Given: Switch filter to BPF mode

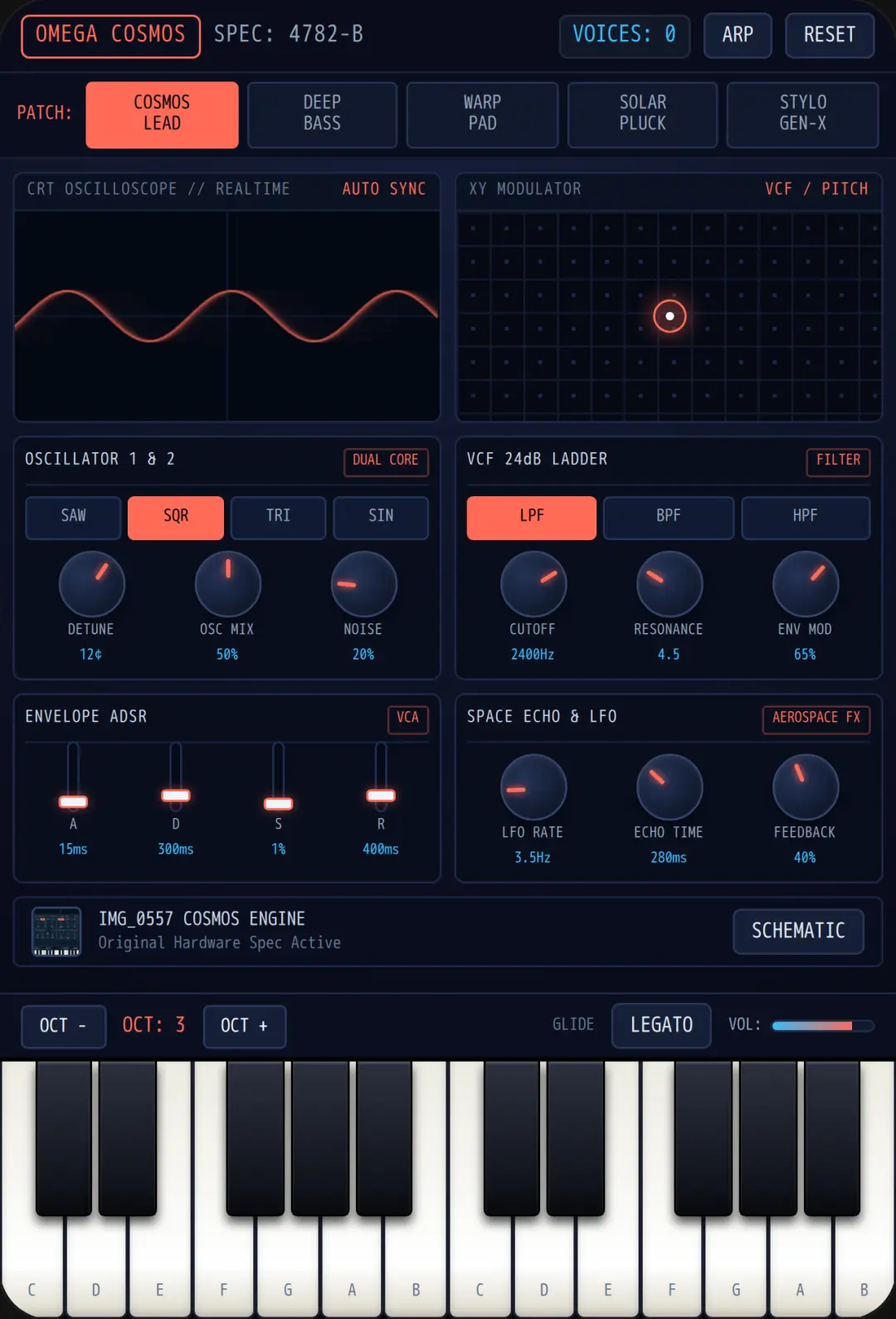Looking at the screenshot, I should pos(669,518).
